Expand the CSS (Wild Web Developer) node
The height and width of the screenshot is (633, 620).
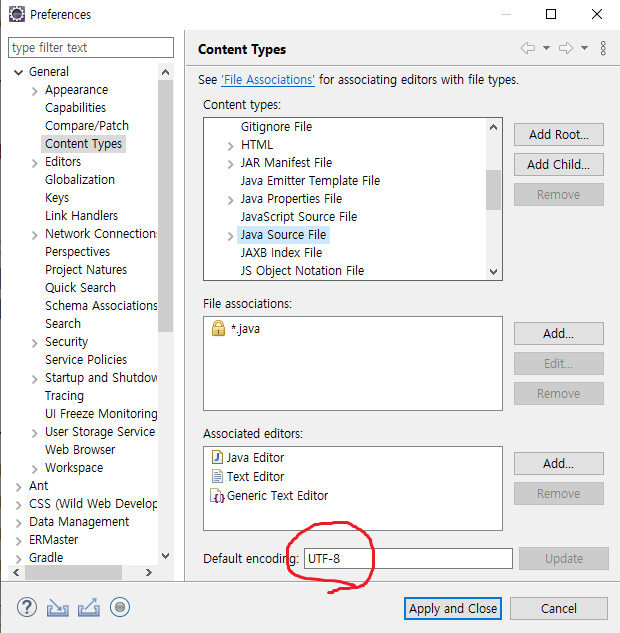[18, 505]
